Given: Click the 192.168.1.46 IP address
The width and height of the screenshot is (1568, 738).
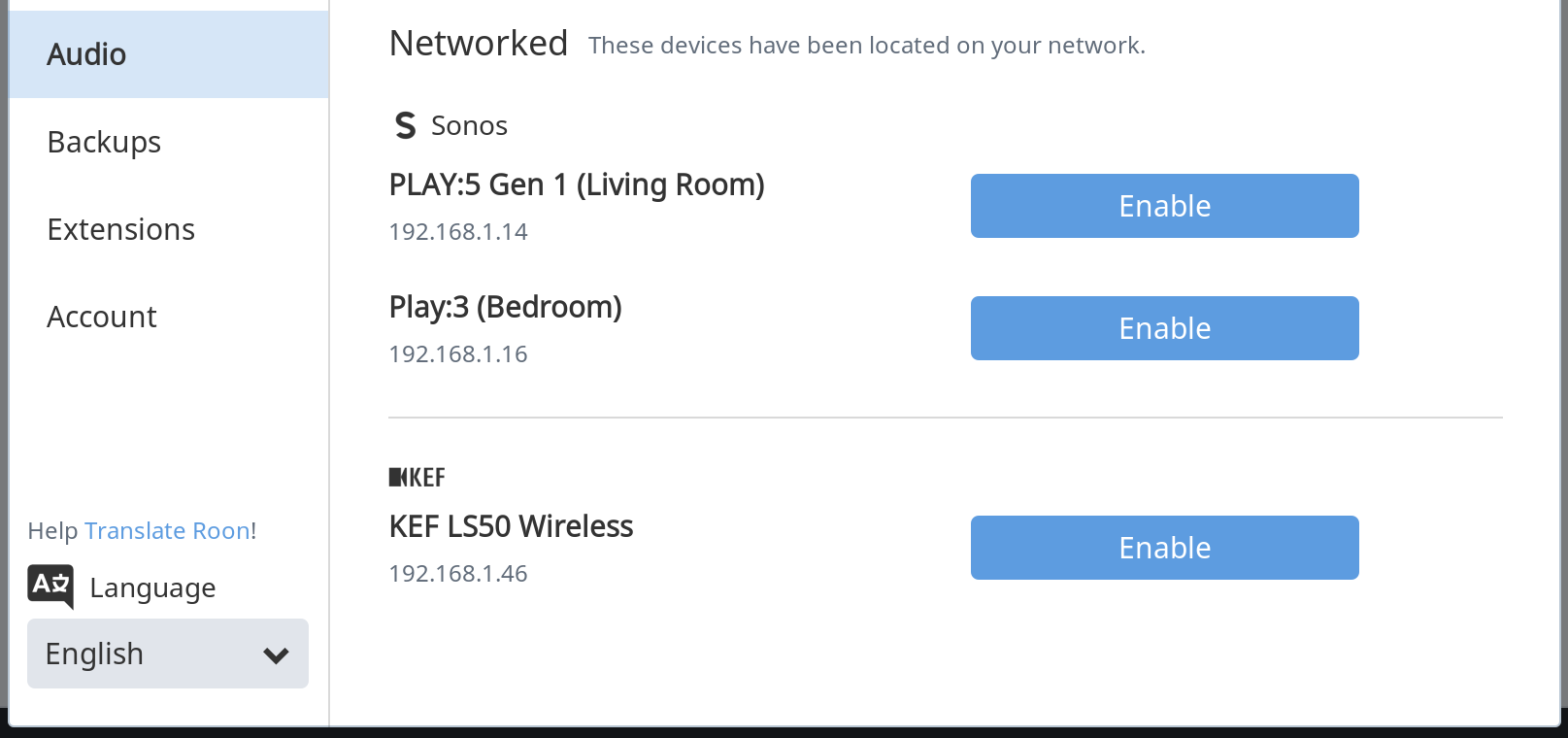Looking at the screenshot, I should click(458, 573).
